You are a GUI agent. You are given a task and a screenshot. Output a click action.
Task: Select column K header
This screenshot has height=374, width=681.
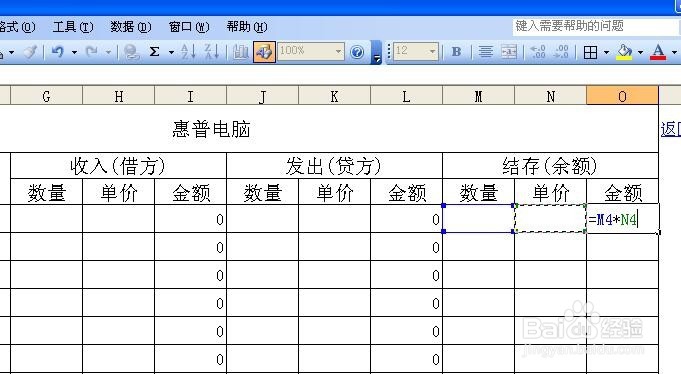pyautogui.click(x=334, y=96)
